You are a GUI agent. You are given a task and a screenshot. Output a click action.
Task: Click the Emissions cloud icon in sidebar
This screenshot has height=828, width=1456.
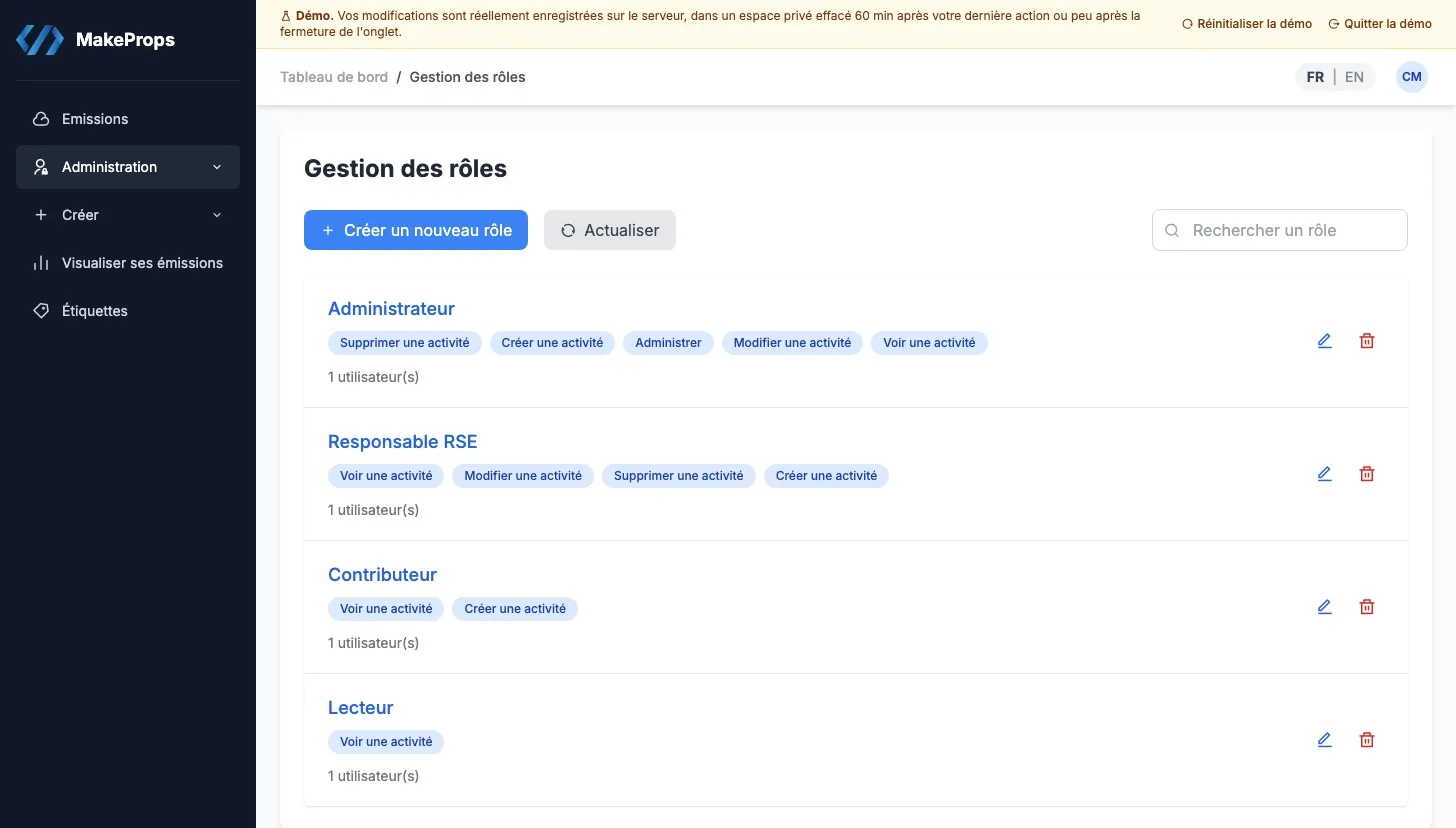point(41,119)
